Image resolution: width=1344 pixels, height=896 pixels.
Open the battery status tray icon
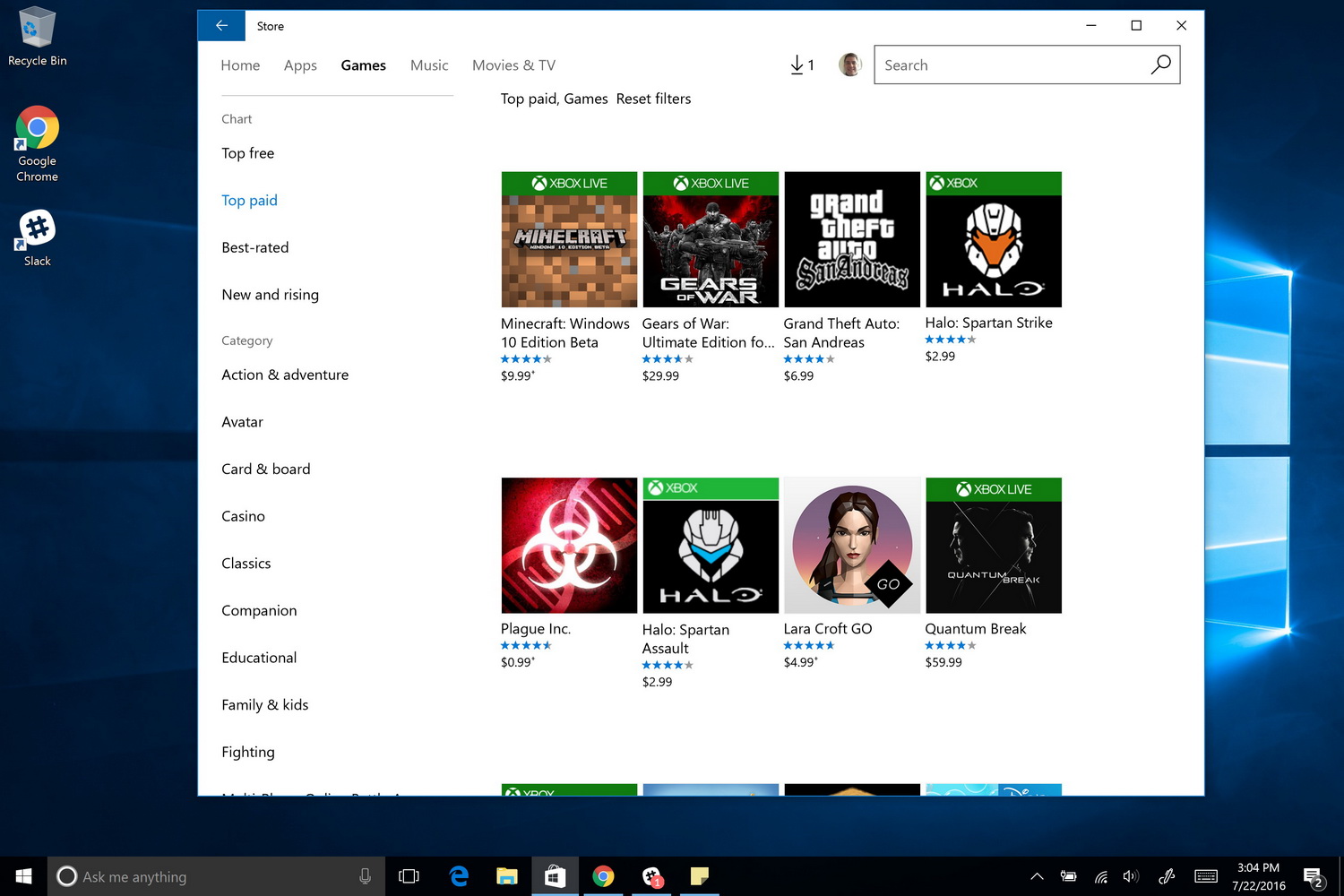click(1068, 876)
